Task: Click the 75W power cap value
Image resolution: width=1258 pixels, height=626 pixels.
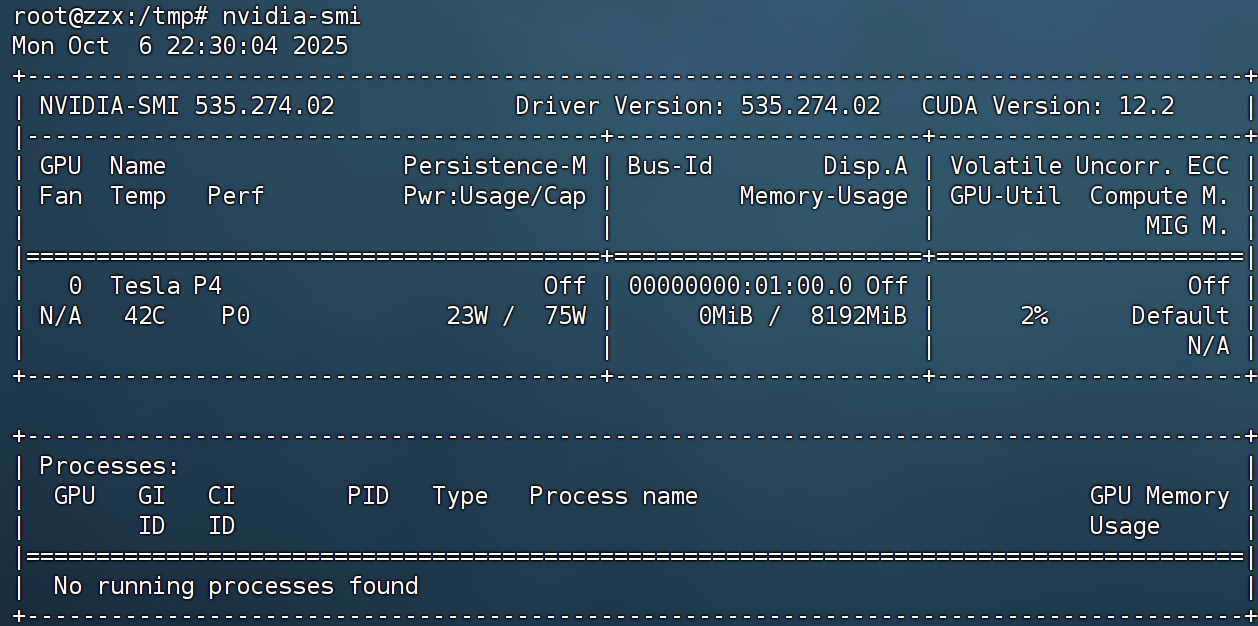Action: (x=564, y=316)
